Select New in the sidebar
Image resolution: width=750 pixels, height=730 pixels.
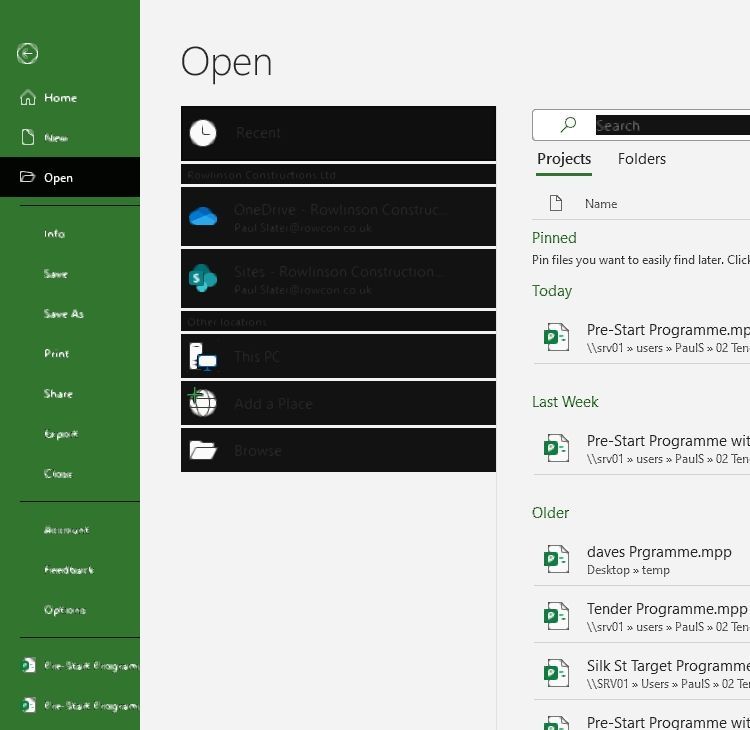tap(70, 138)
